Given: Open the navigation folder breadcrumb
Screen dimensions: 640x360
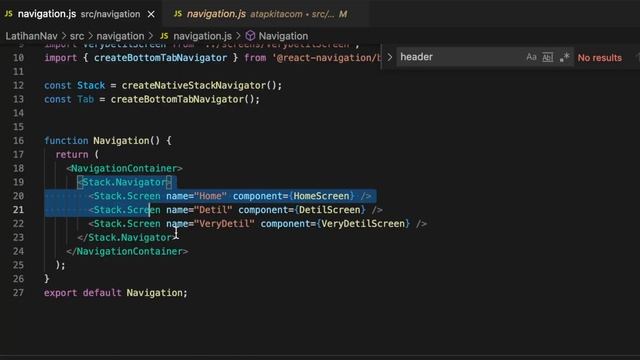Looking at the screenshot, I should (120, 36).
